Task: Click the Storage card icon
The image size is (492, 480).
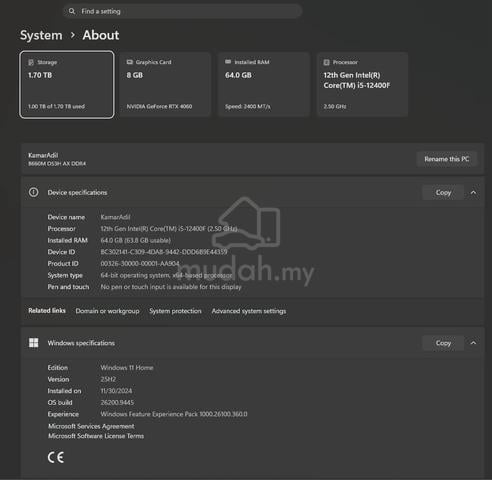Action: tap(31, 62)
